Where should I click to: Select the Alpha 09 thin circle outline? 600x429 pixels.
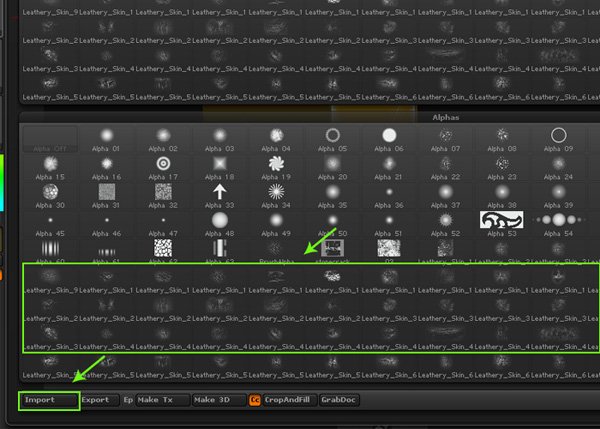(x=558, y=140)
